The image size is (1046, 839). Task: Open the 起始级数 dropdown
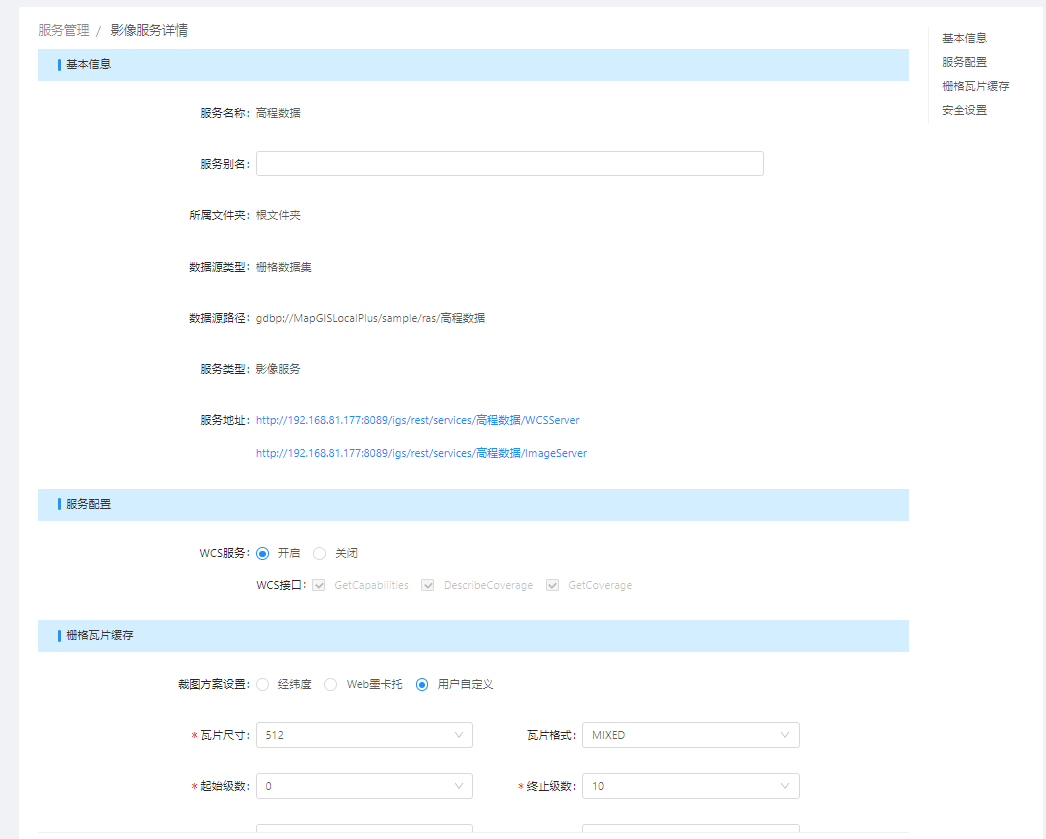(364, 786)
